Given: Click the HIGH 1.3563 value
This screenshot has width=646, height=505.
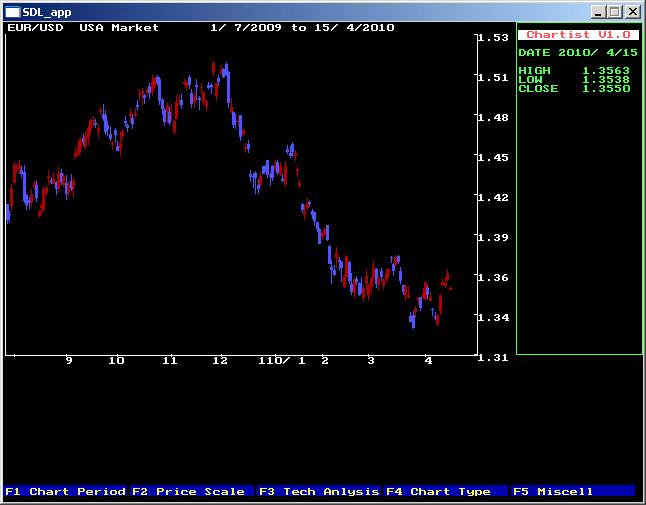Looking at the screenshot, I should point(574,70).
